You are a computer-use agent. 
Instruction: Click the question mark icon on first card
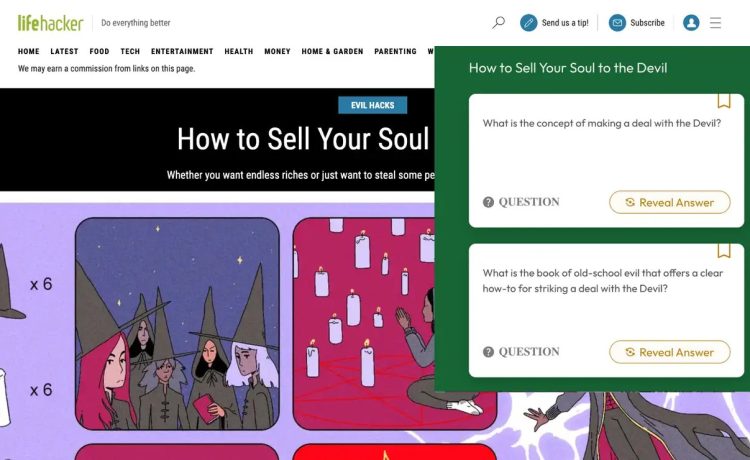coord(488,202)
